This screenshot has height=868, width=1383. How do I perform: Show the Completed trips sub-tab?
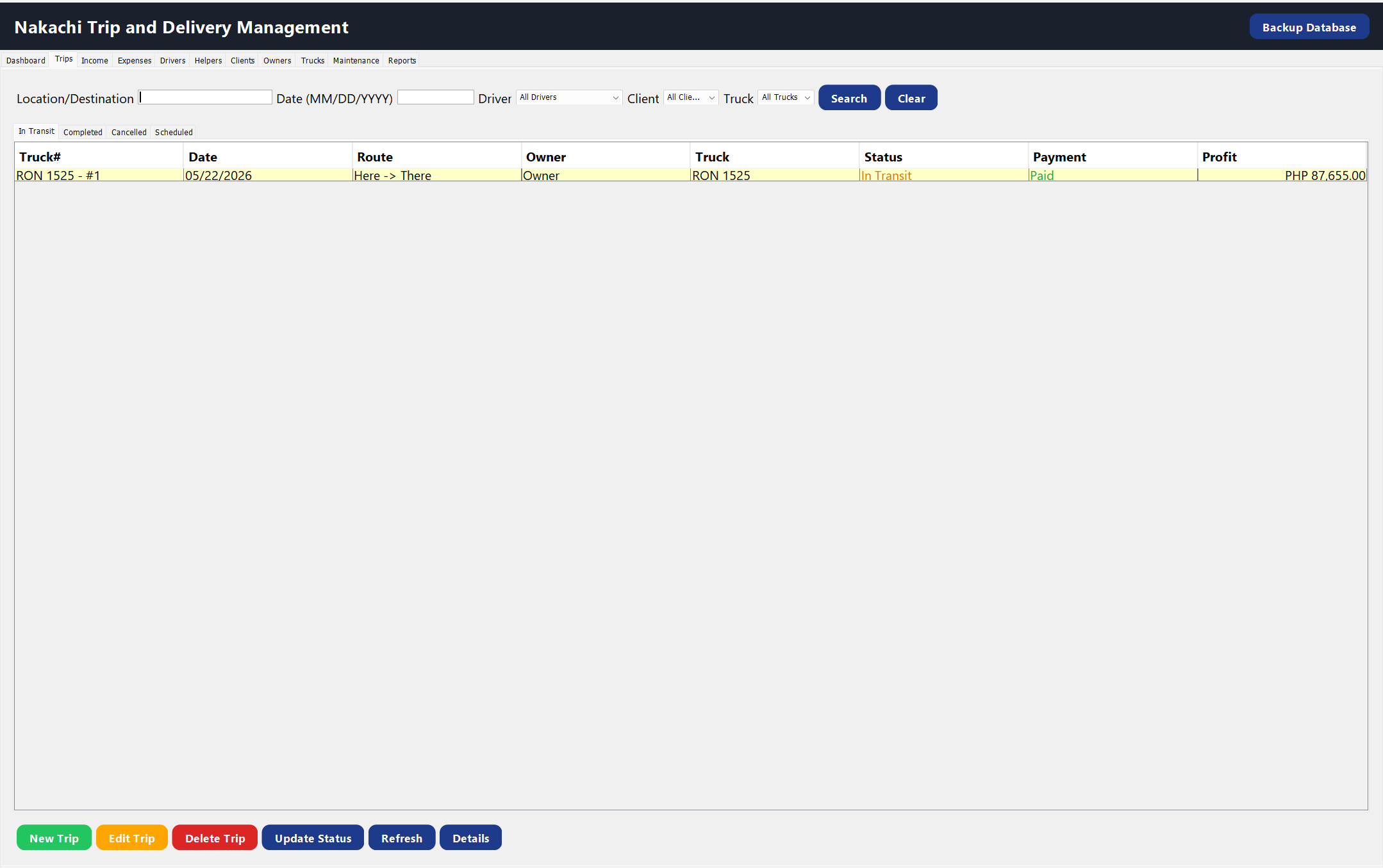(83, 132)
